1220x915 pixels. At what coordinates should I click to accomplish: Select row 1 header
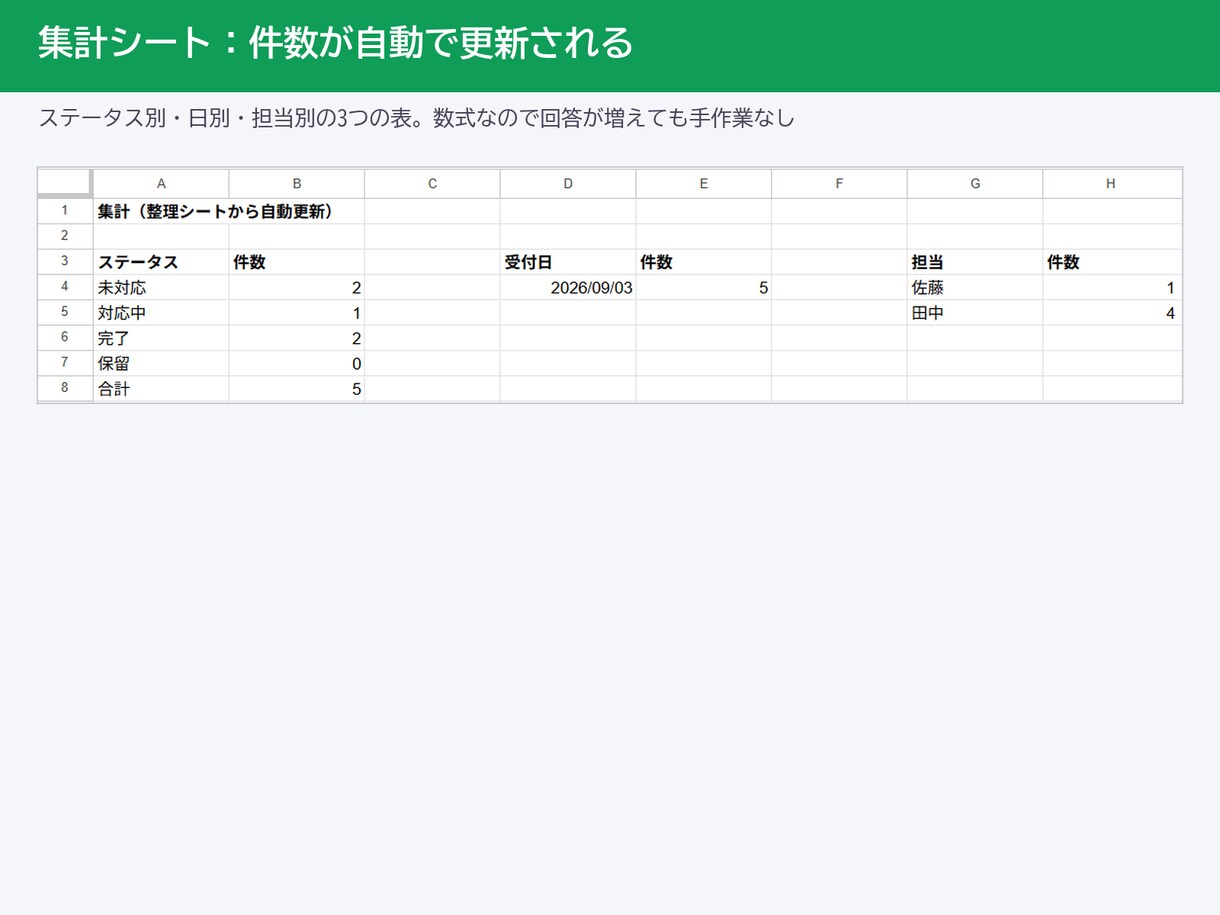tap(65, 211)
